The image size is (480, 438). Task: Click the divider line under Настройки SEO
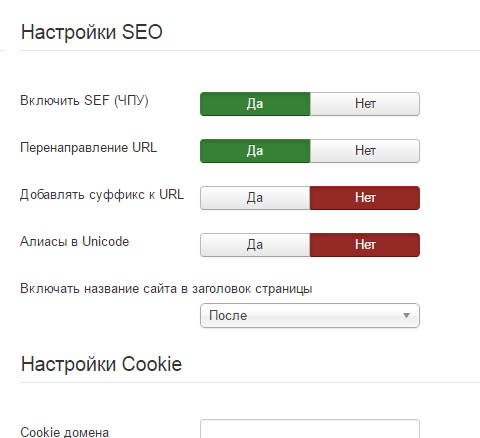250,51
